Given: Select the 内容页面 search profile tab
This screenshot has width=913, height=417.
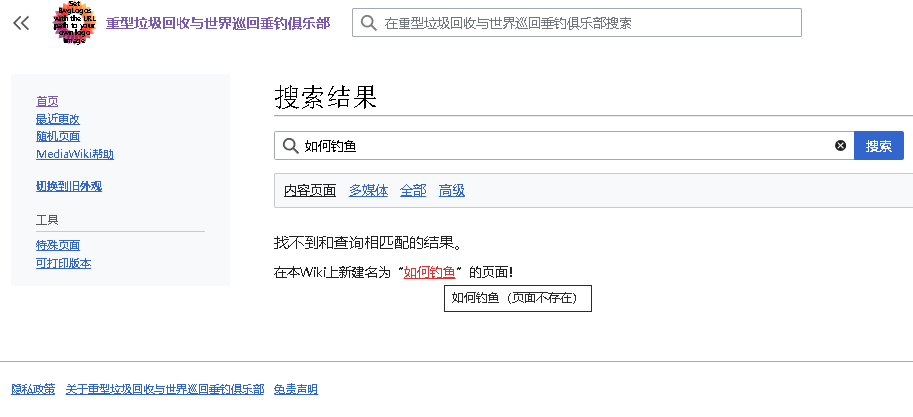Looking at the screenshot, I should tap(310, 190).
